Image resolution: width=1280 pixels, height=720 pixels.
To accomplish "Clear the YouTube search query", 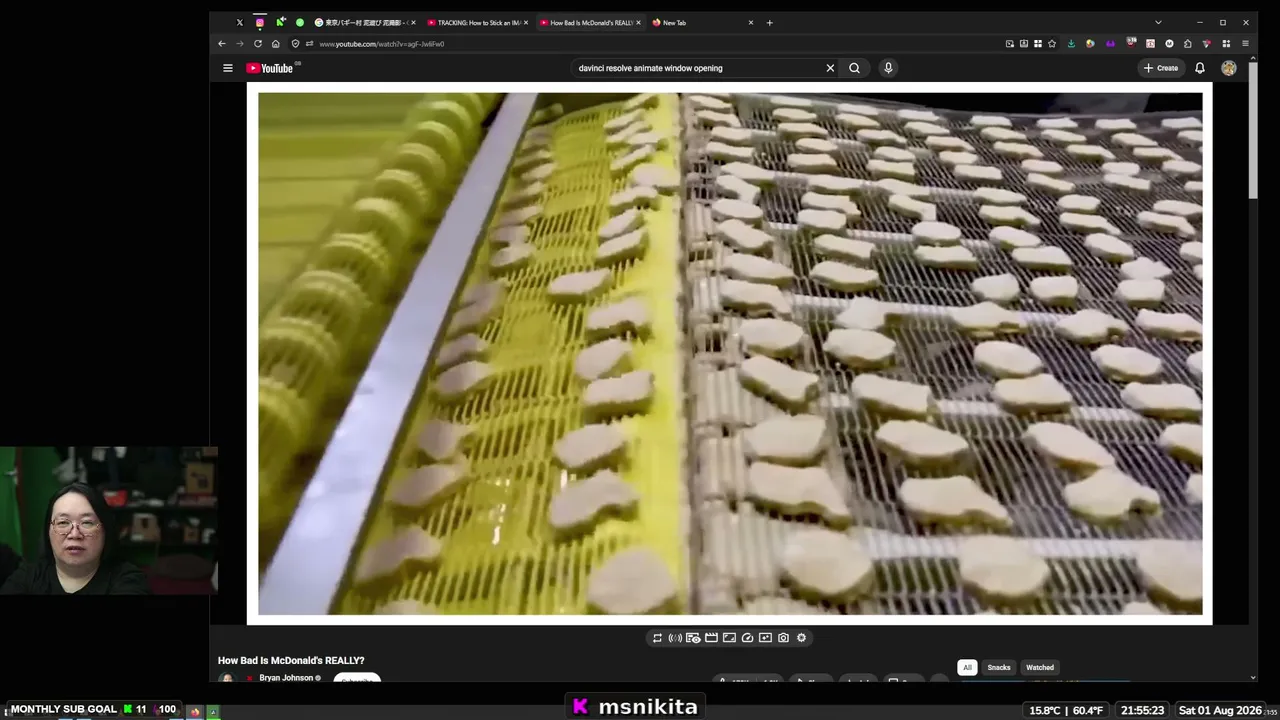I will [830, 68].
